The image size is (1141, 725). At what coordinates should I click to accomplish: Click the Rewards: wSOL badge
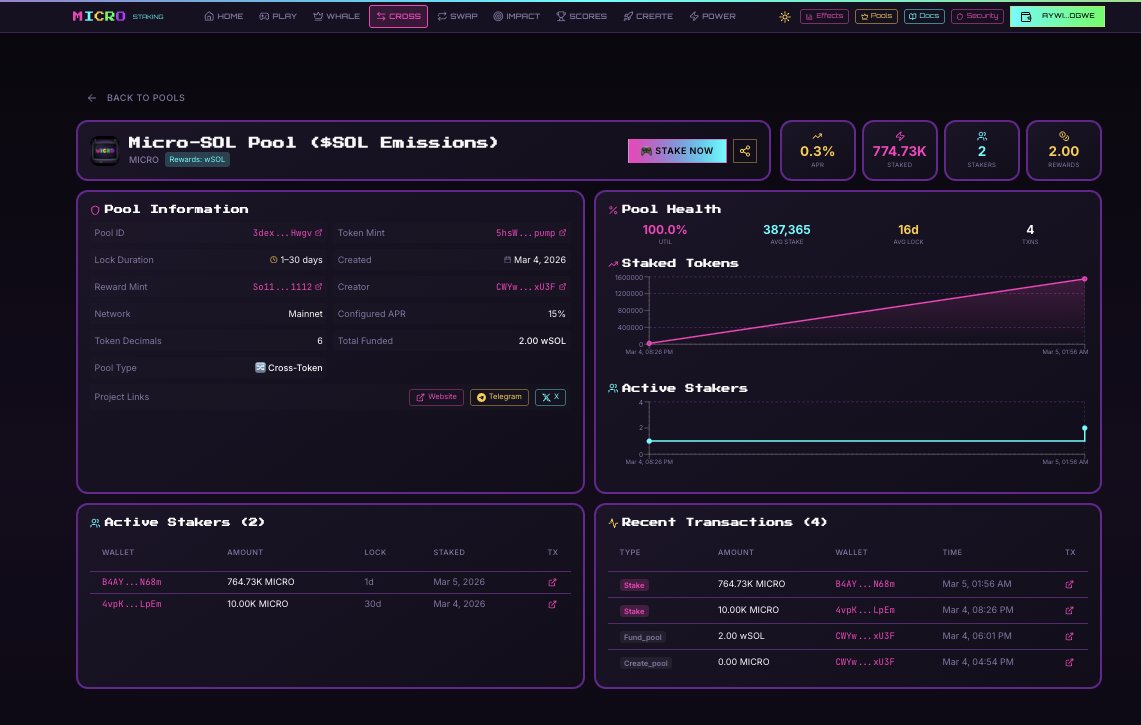[x=197, y=159]
